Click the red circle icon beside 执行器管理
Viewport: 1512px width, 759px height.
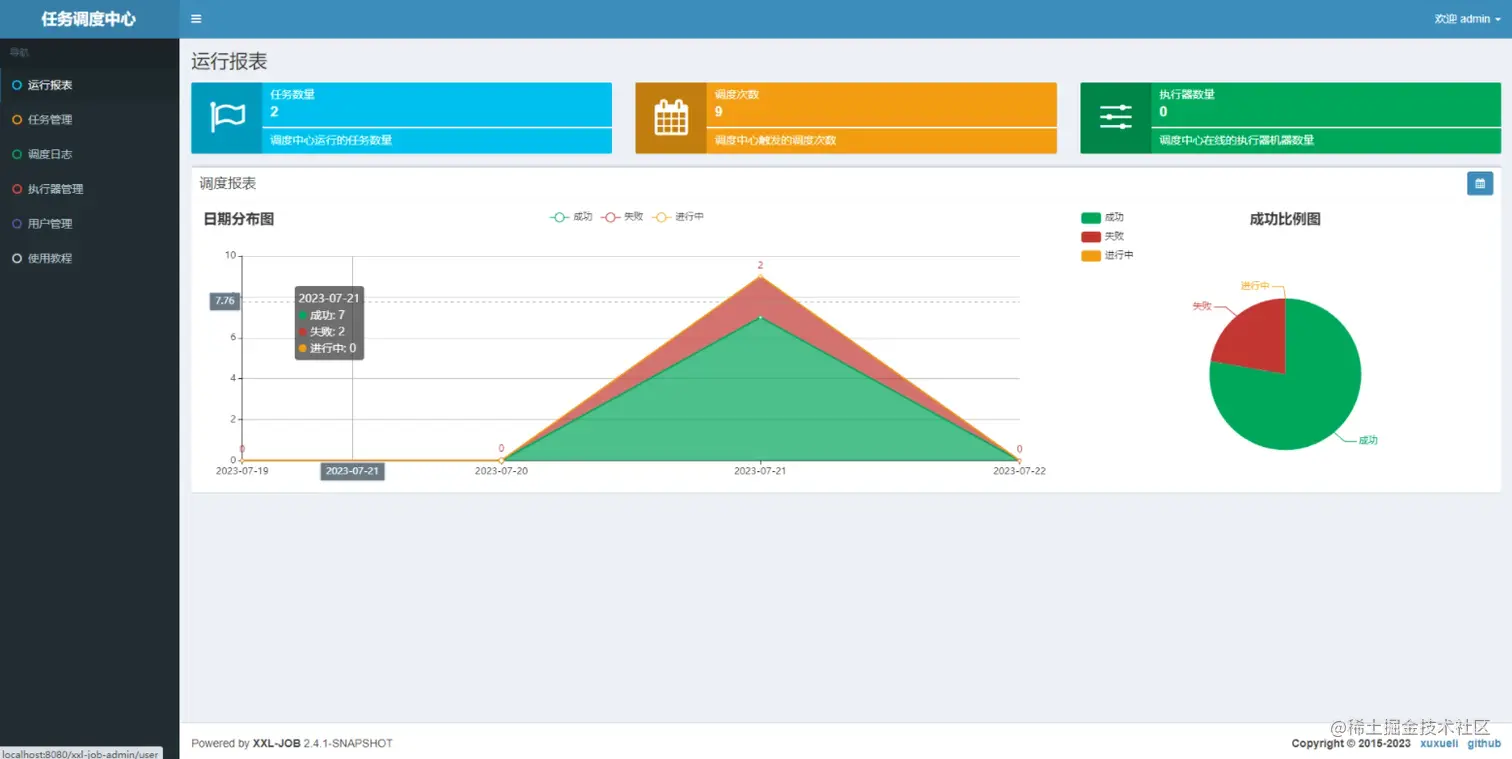click(16, 189)
